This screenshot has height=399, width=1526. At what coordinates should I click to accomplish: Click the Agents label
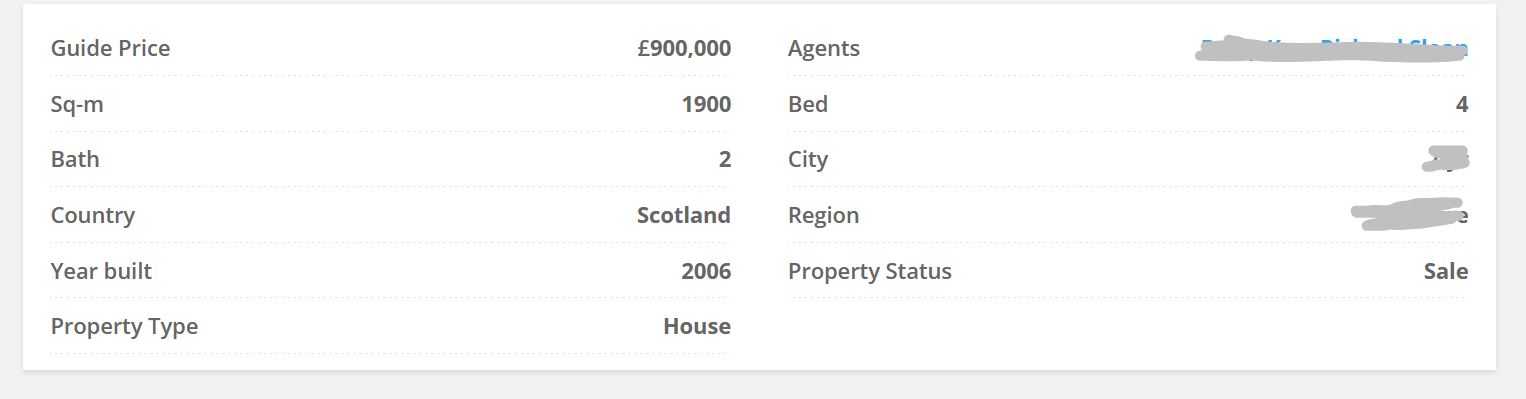point(824,48)
